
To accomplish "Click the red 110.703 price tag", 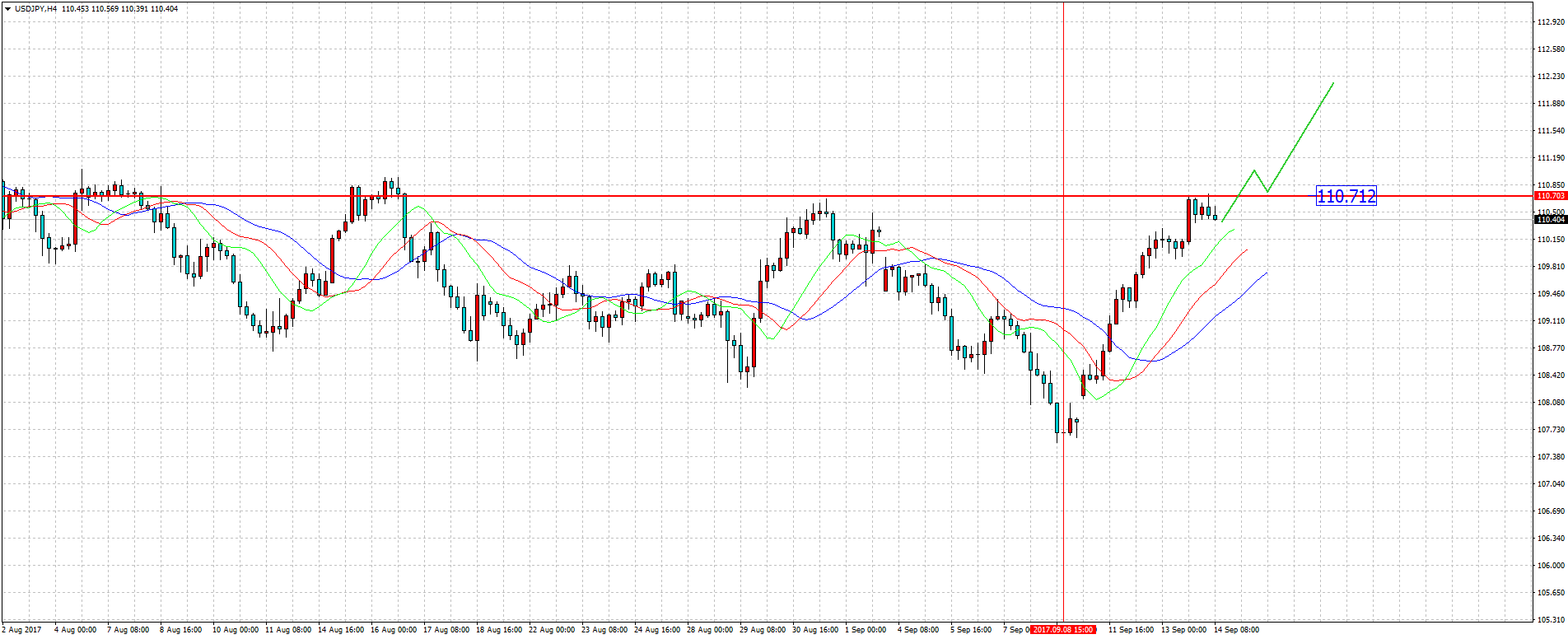I will tap(1550, 196).
